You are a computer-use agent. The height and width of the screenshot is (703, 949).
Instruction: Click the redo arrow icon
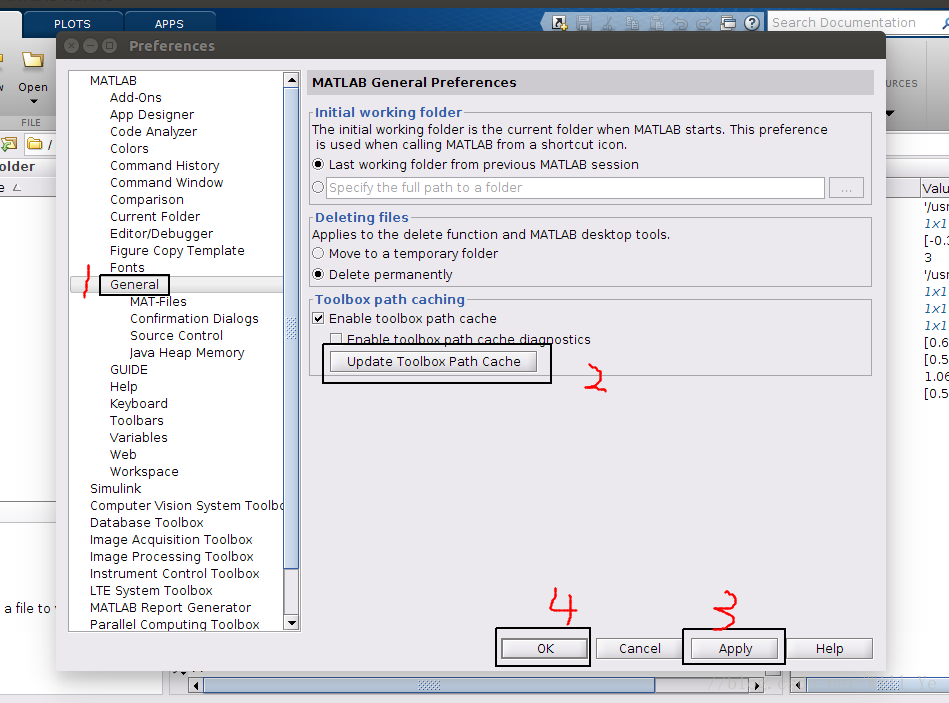pyautogui.click(x=704, y=23)
